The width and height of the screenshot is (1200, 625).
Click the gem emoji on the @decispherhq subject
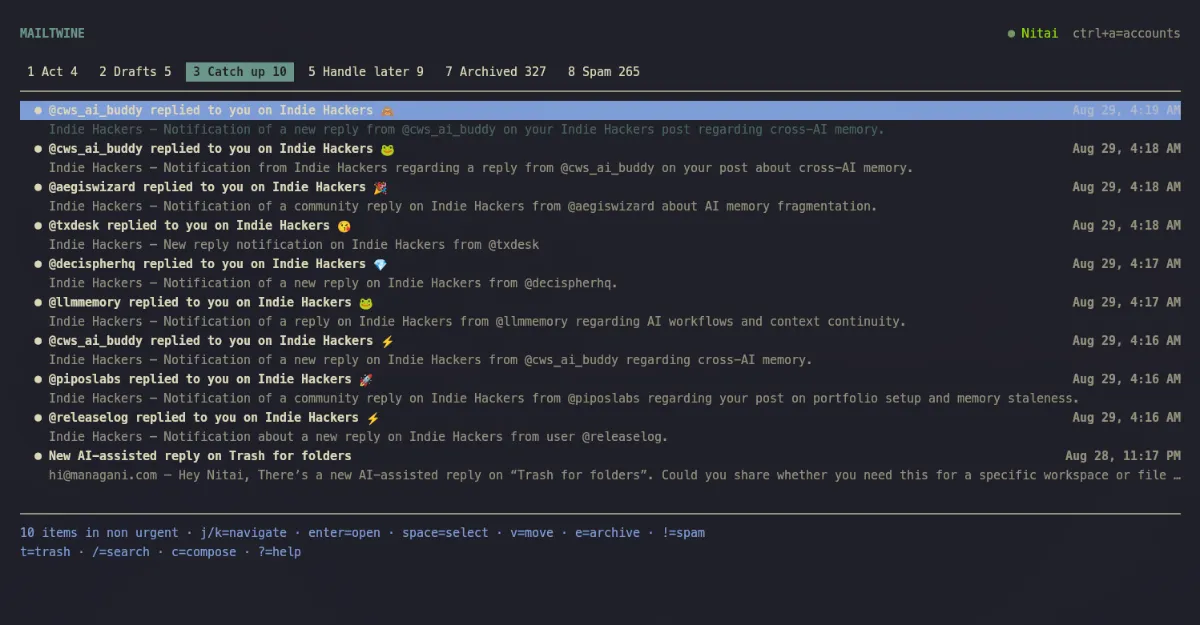point(380,264)
